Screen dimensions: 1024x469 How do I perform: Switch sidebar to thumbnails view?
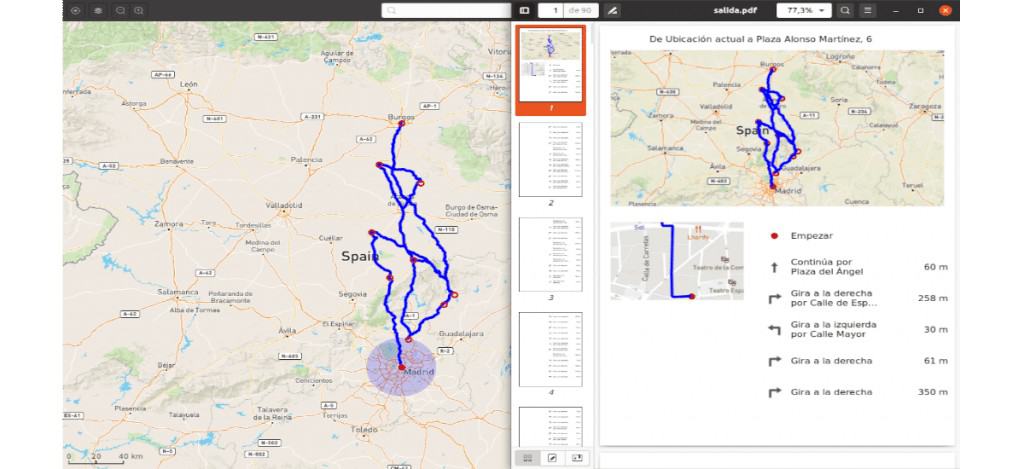(528, 458)
